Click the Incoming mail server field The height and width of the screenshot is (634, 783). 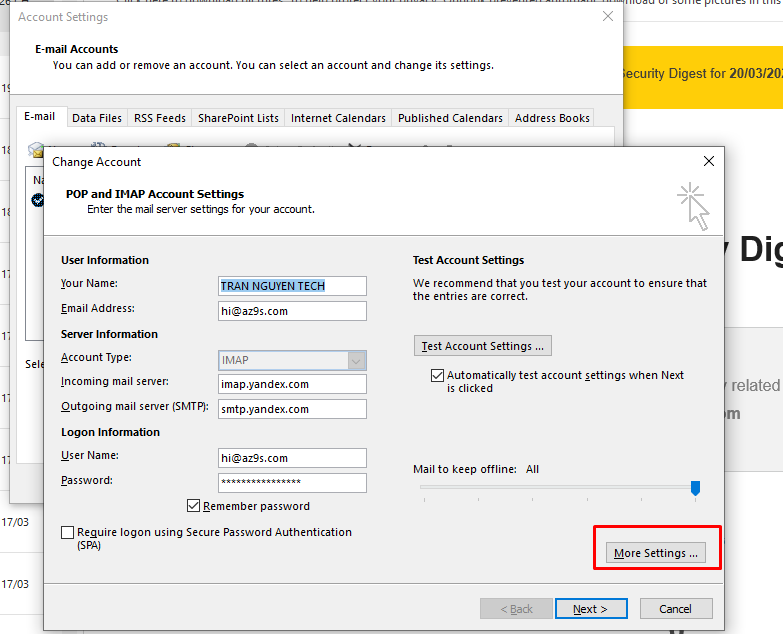pos(292,384)
